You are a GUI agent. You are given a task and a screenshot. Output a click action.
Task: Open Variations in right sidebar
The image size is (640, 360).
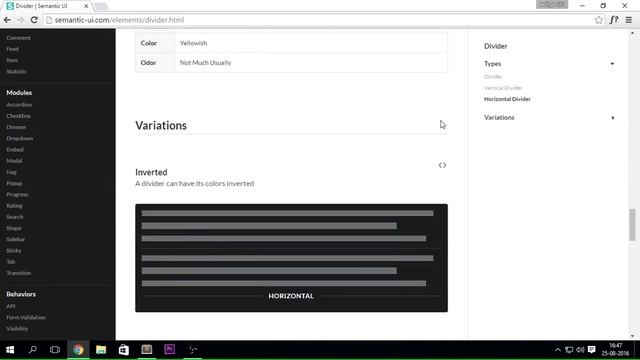point(499,118)
